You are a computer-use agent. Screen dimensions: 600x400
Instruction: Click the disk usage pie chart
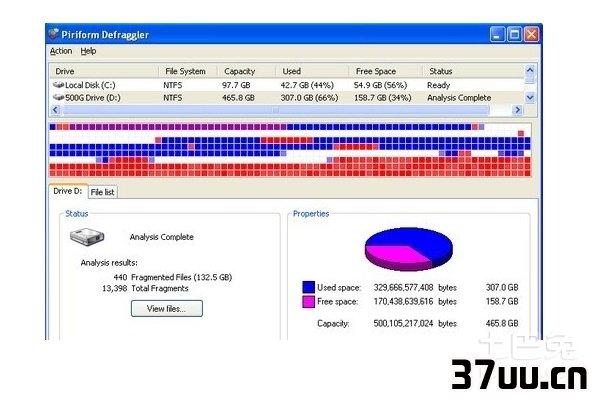coord(409,248)
